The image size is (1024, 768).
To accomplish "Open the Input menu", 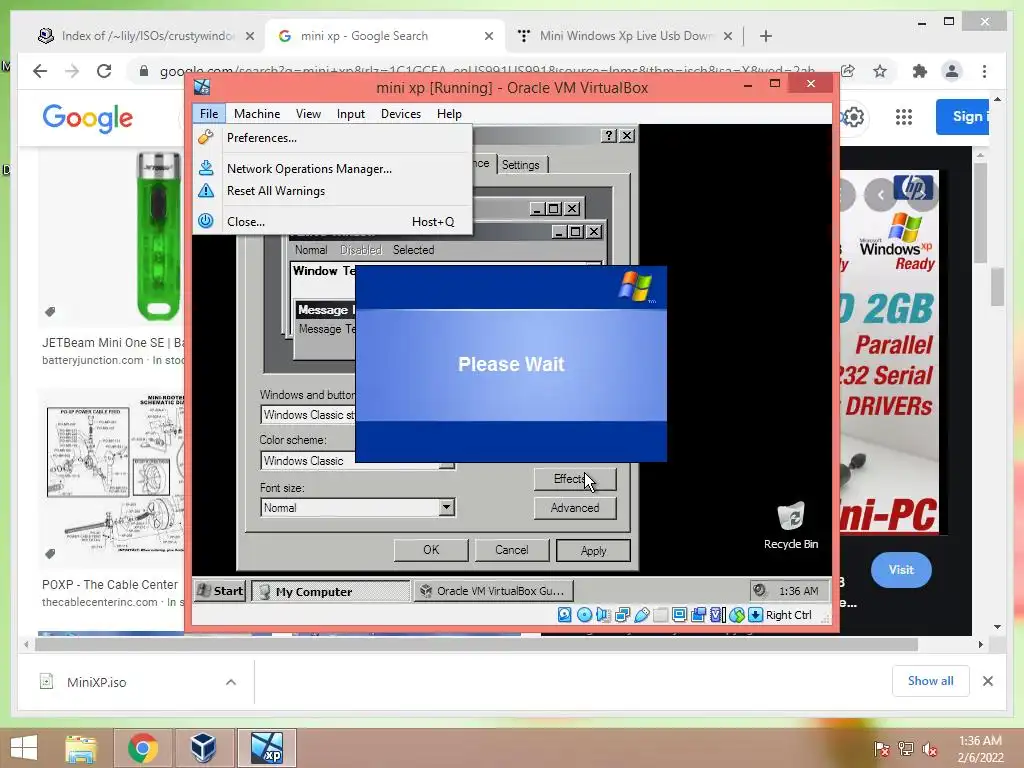I will click(x=351, y=114).
